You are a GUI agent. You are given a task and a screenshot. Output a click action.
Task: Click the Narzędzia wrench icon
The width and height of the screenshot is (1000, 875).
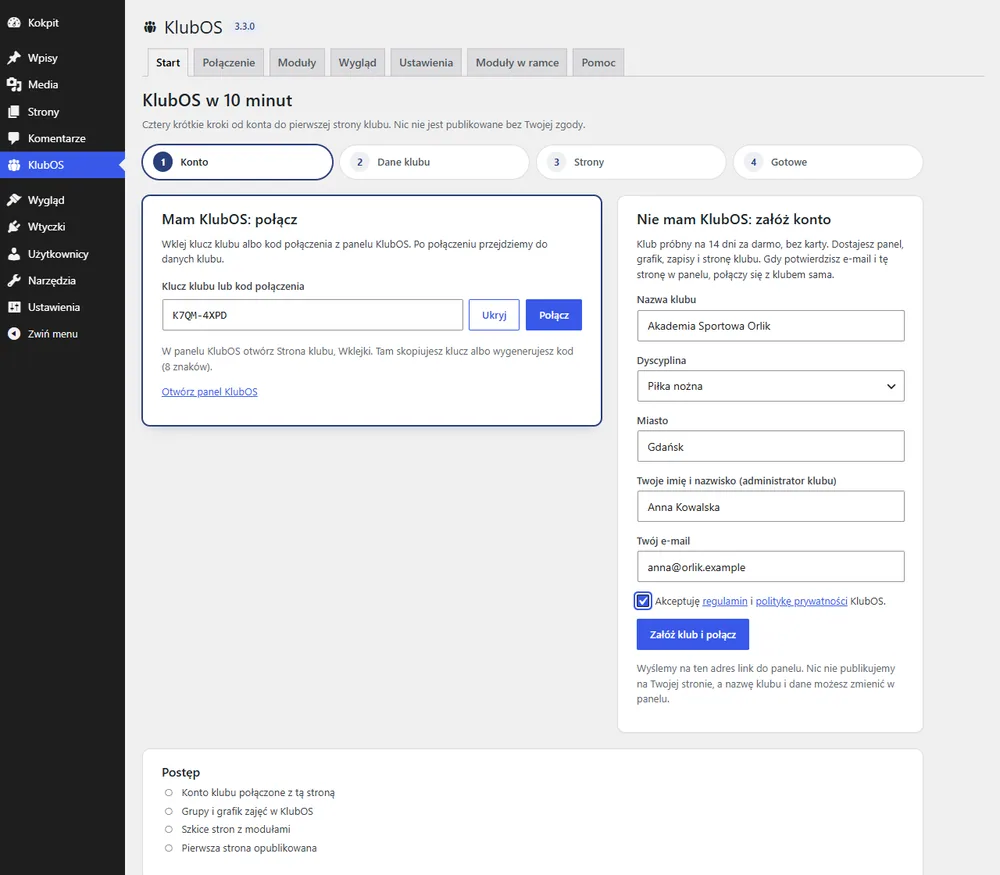tap(14, 281)
